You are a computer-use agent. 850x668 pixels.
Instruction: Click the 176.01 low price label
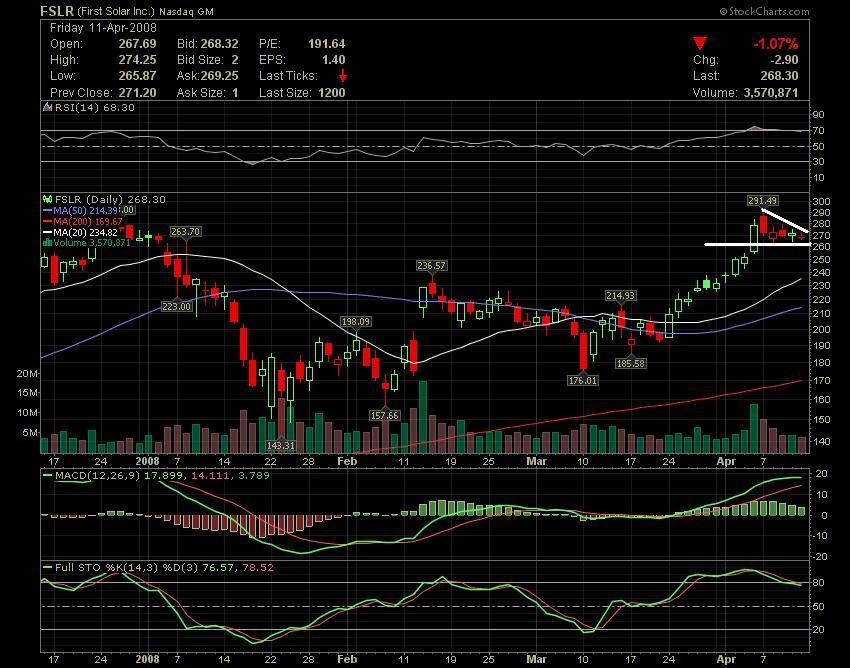583,381
